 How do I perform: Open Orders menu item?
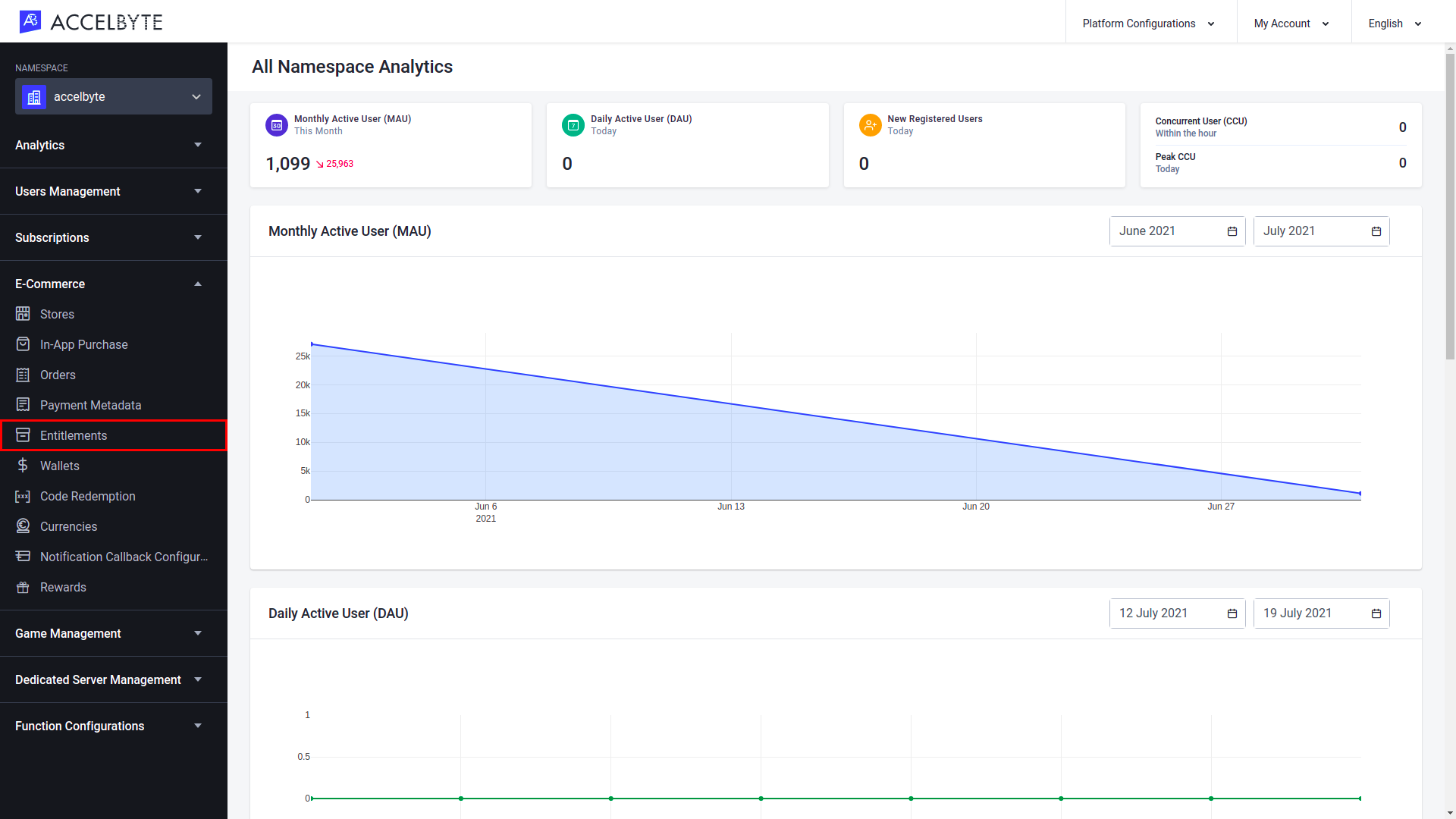coord(114,375)
